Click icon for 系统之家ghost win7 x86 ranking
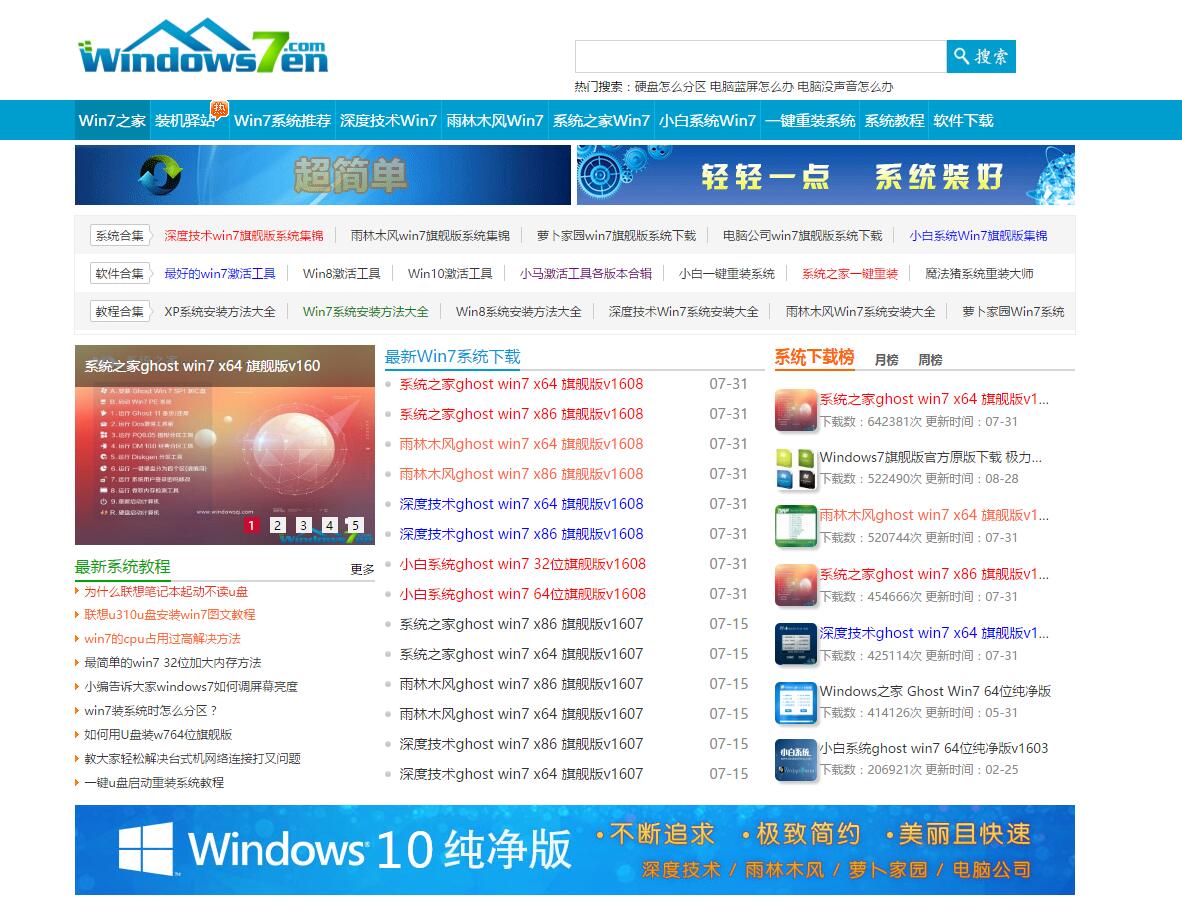This screenshot has height=897, width=1182. pos(796,585)
